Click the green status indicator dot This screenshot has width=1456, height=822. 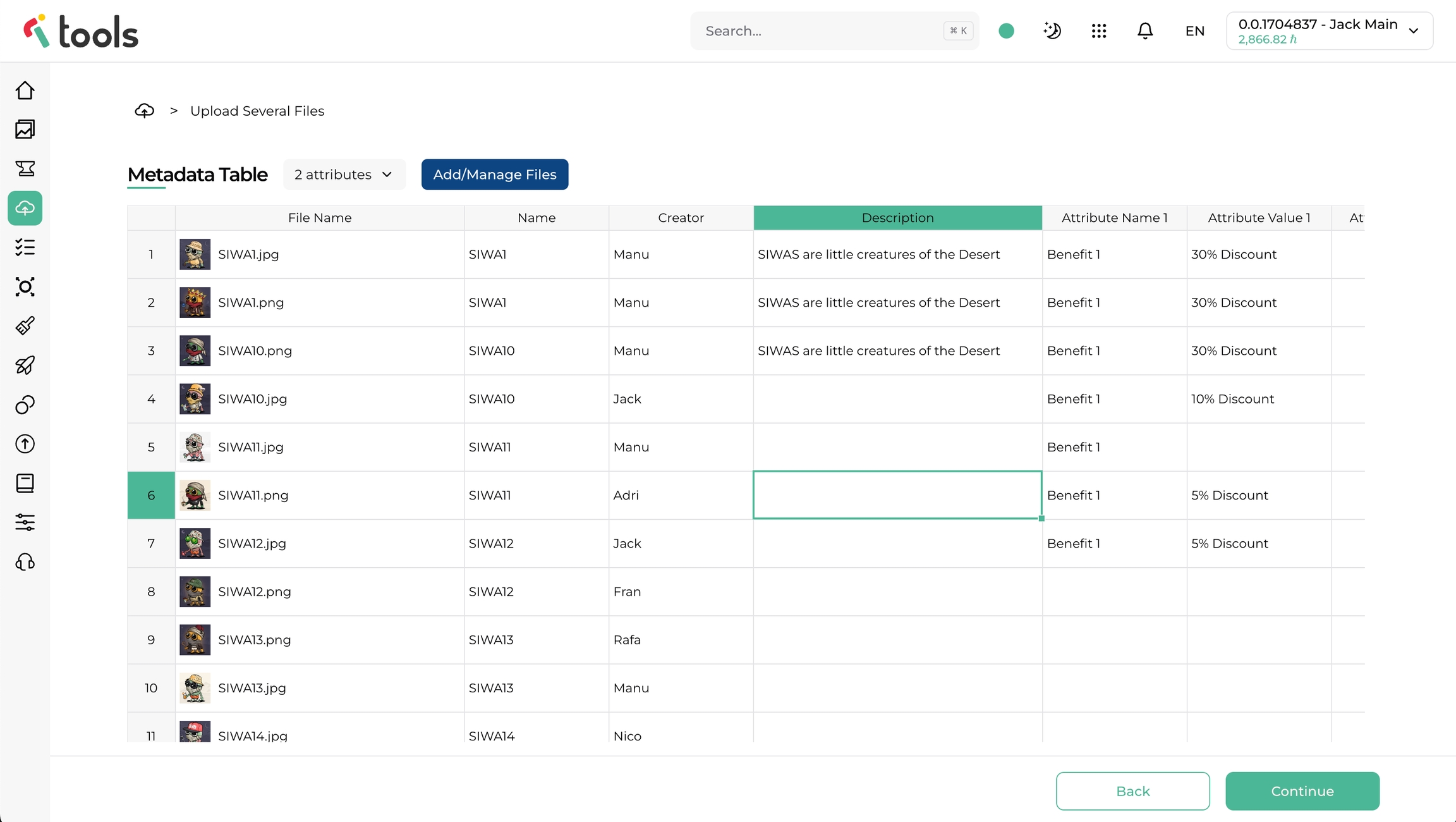1007,31
